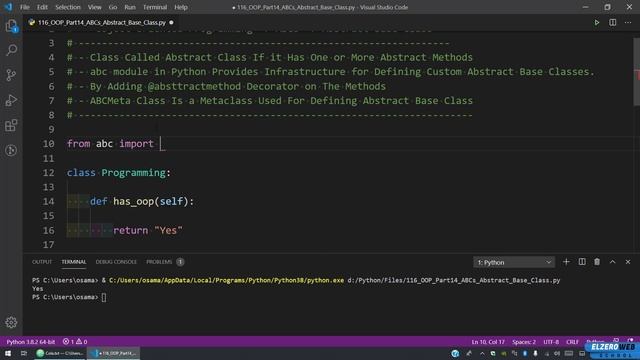Viewport: 640px width, 360px height.
Task: Open the Windows Start button
Action: click(x=8, y=353)
